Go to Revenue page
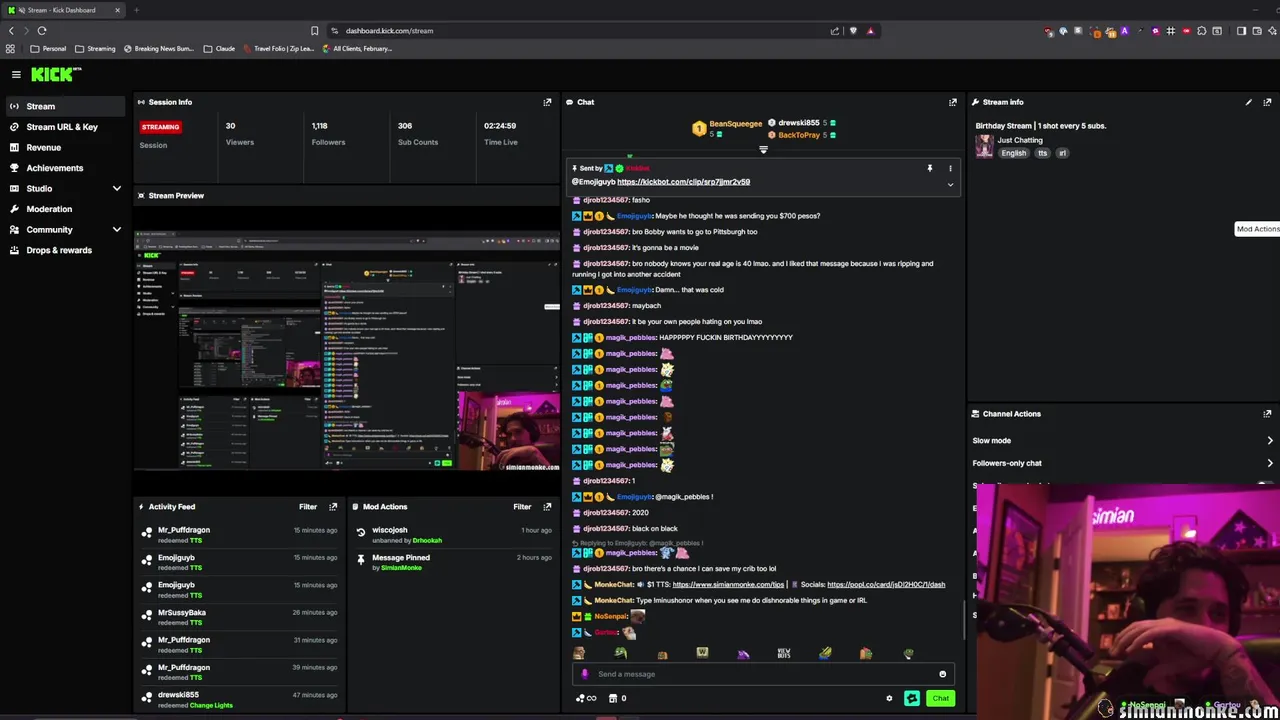 (x=43, y=148)
